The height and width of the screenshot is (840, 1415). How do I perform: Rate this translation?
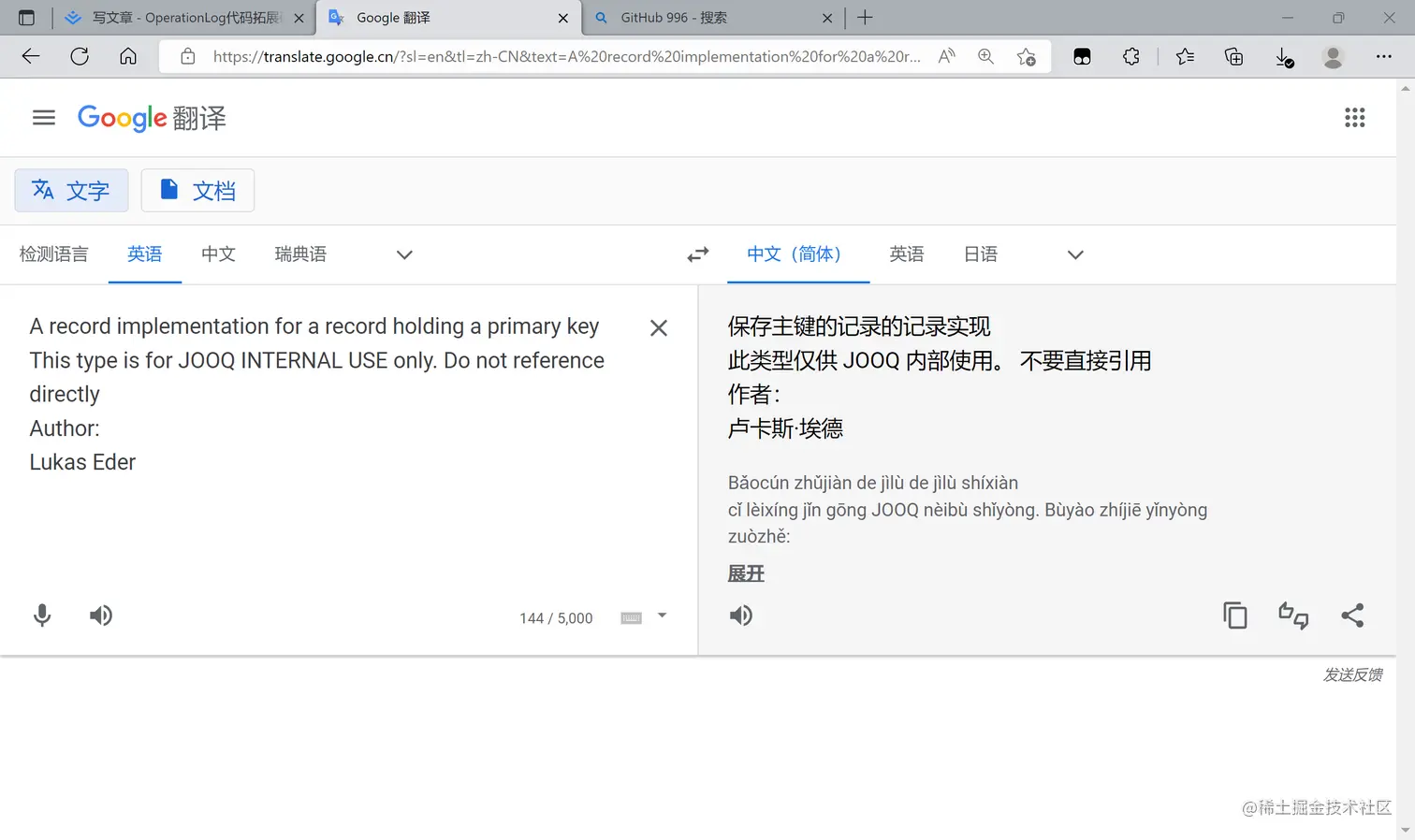tap(1293, 616)
